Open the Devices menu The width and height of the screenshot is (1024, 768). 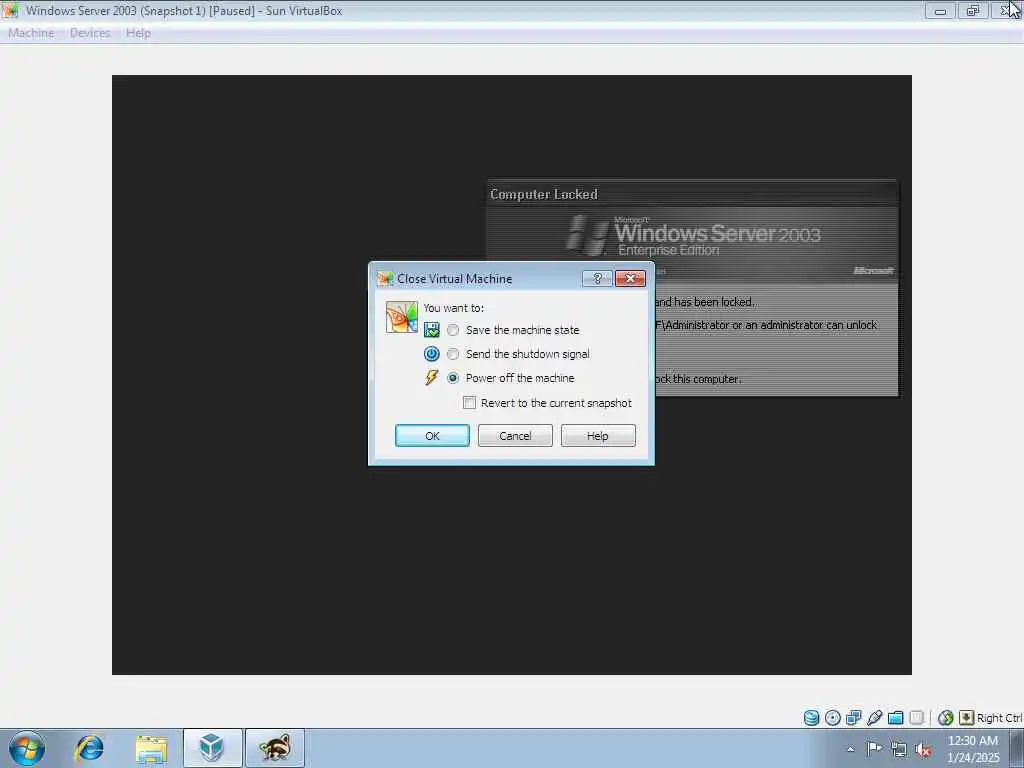[90, 33]
